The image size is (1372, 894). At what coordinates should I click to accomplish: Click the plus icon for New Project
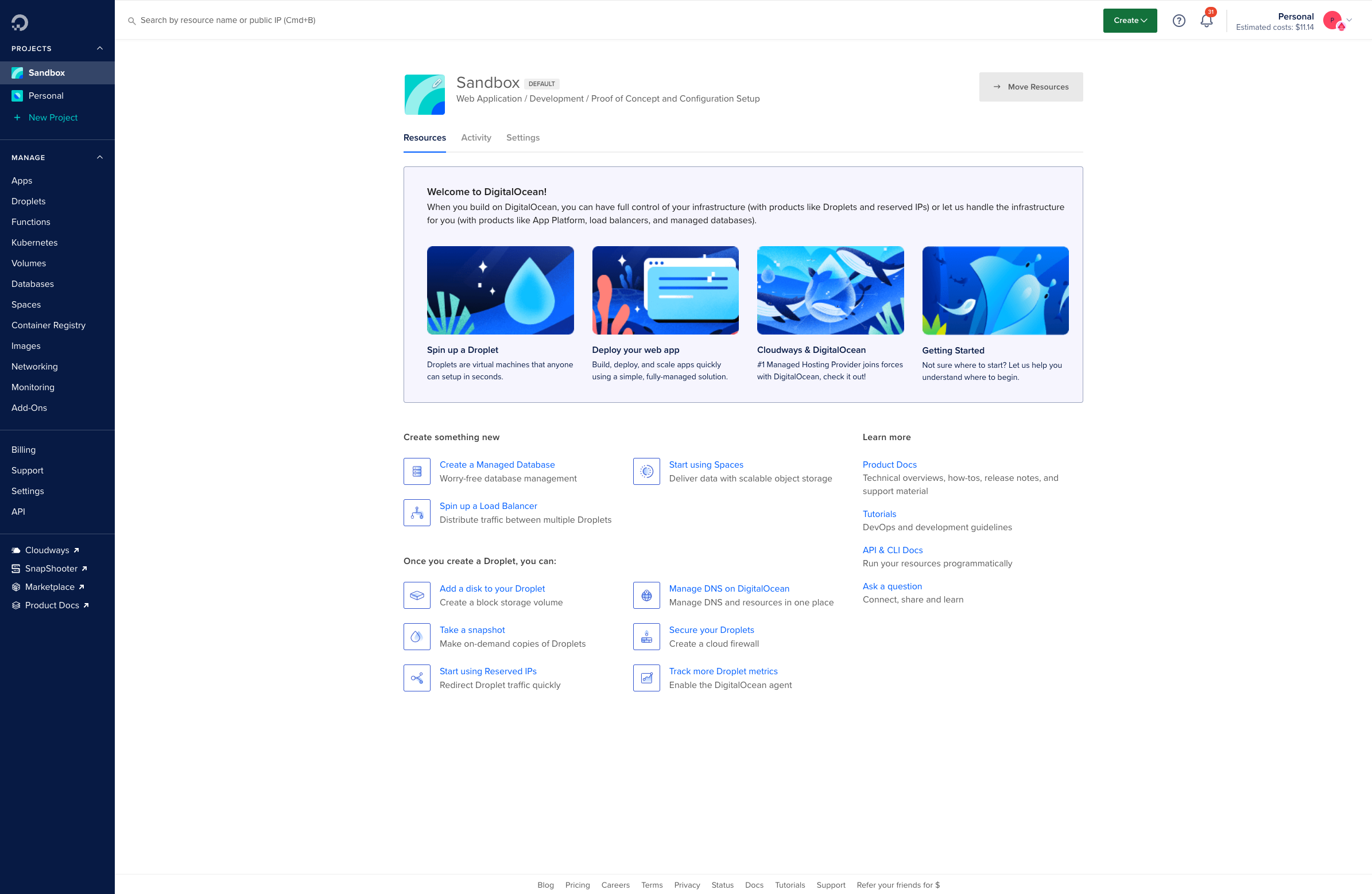(17, 118)
